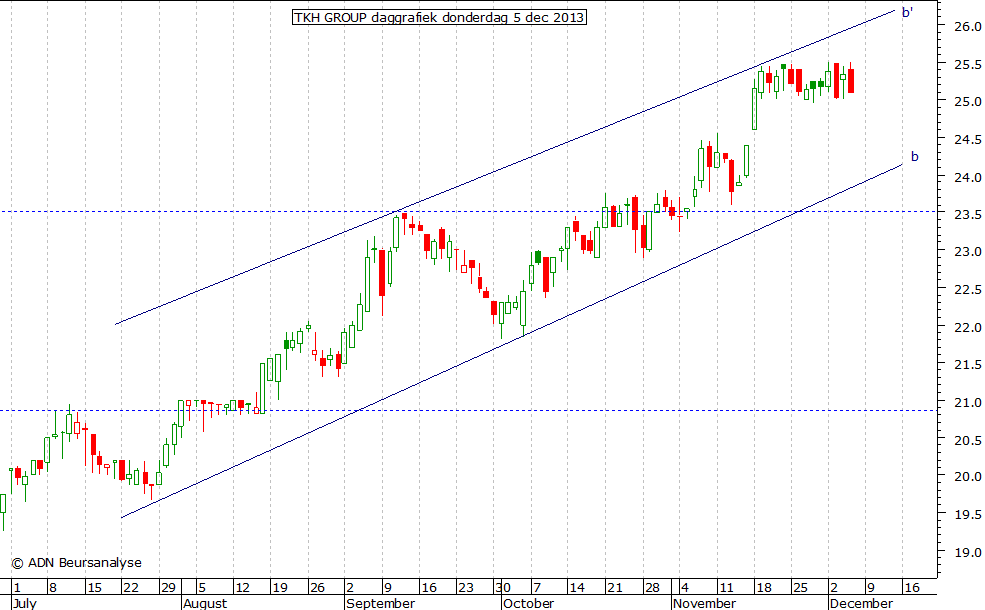
Task: Select the 22.0 price axis label
Action: point(967,327)
